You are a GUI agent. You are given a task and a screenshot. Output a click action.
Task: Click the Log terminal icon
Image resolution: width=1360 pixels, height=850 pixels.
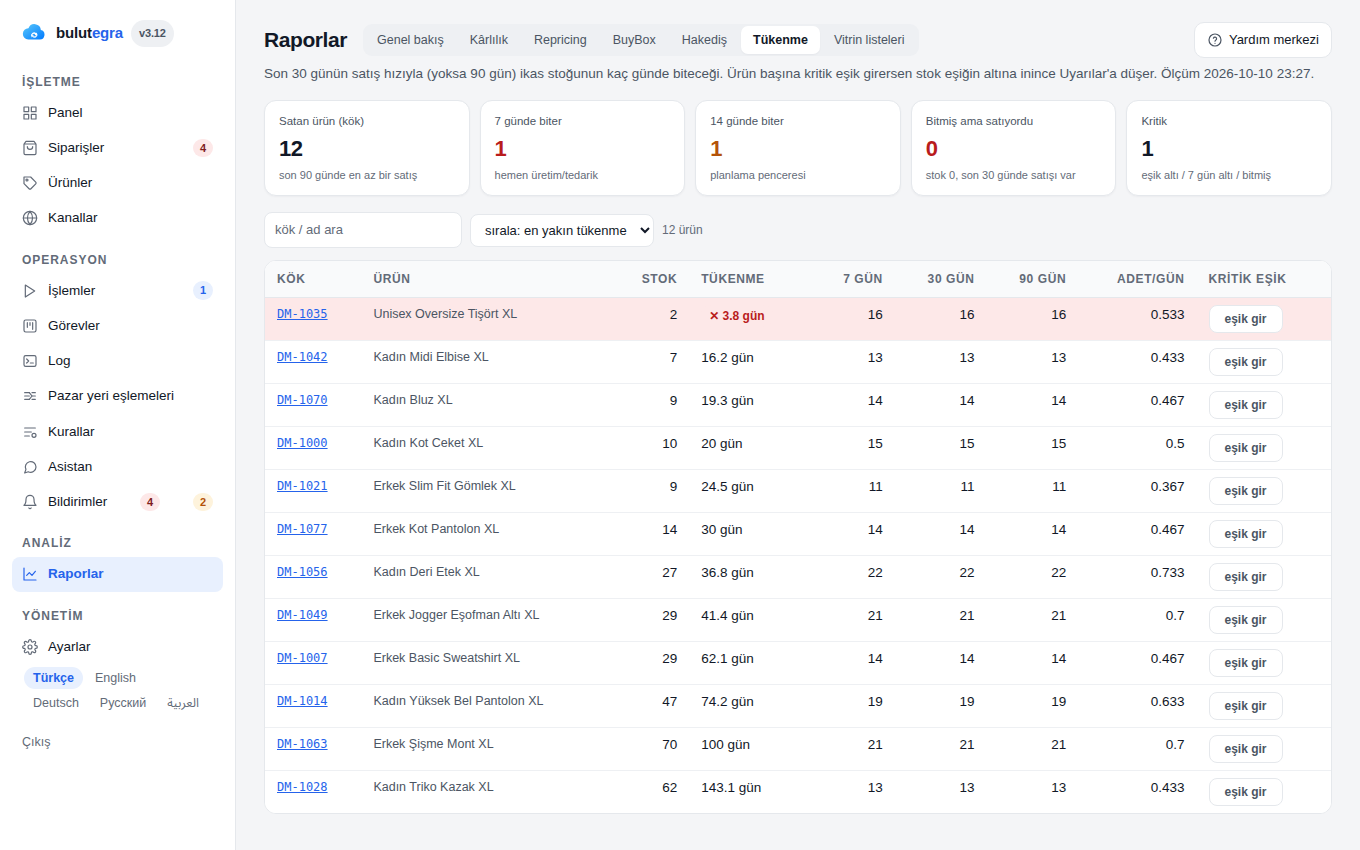pyautogui.click(x=30, y=361)
